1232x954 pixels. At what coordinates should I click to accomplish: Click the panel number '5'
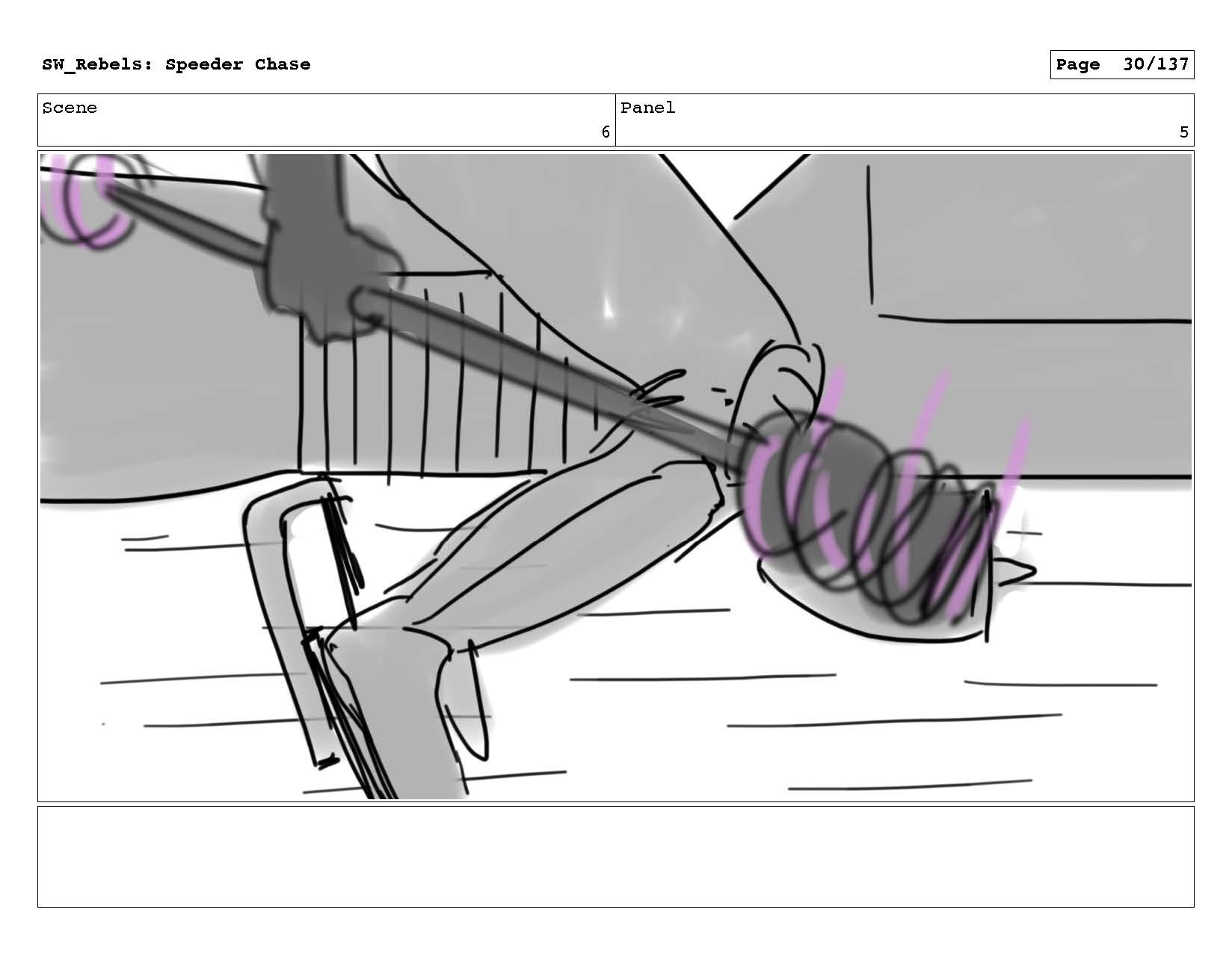1183,132
